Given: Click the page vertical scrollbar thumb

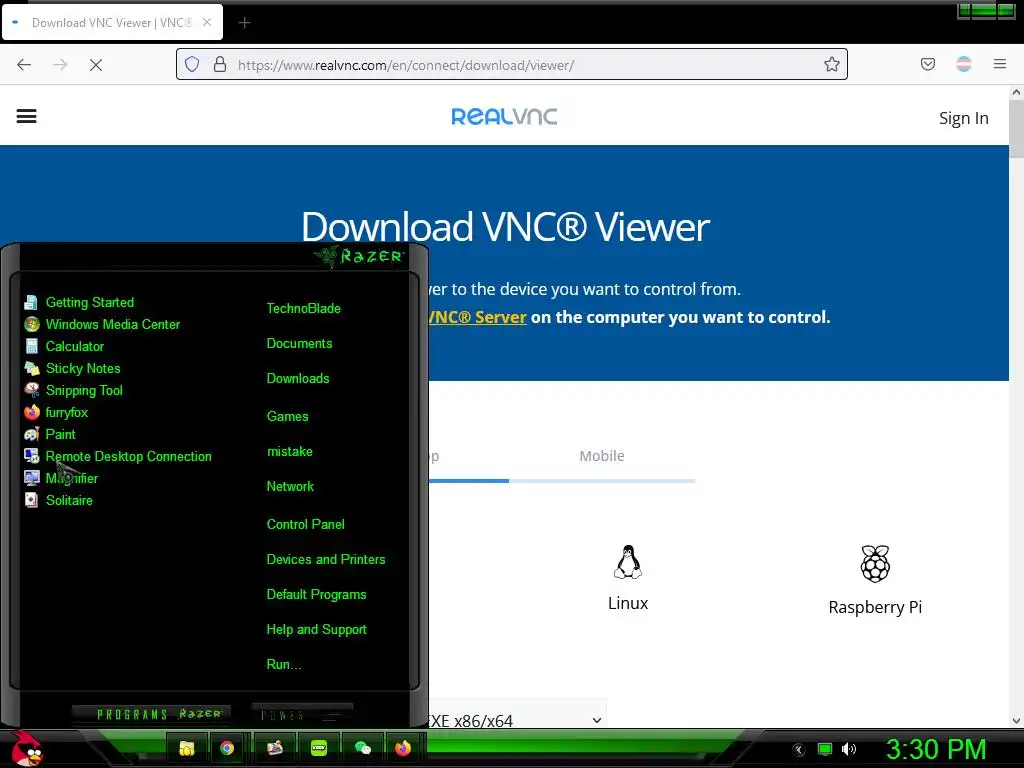Looking at the screenshot, I should (x=1016, y=129).
